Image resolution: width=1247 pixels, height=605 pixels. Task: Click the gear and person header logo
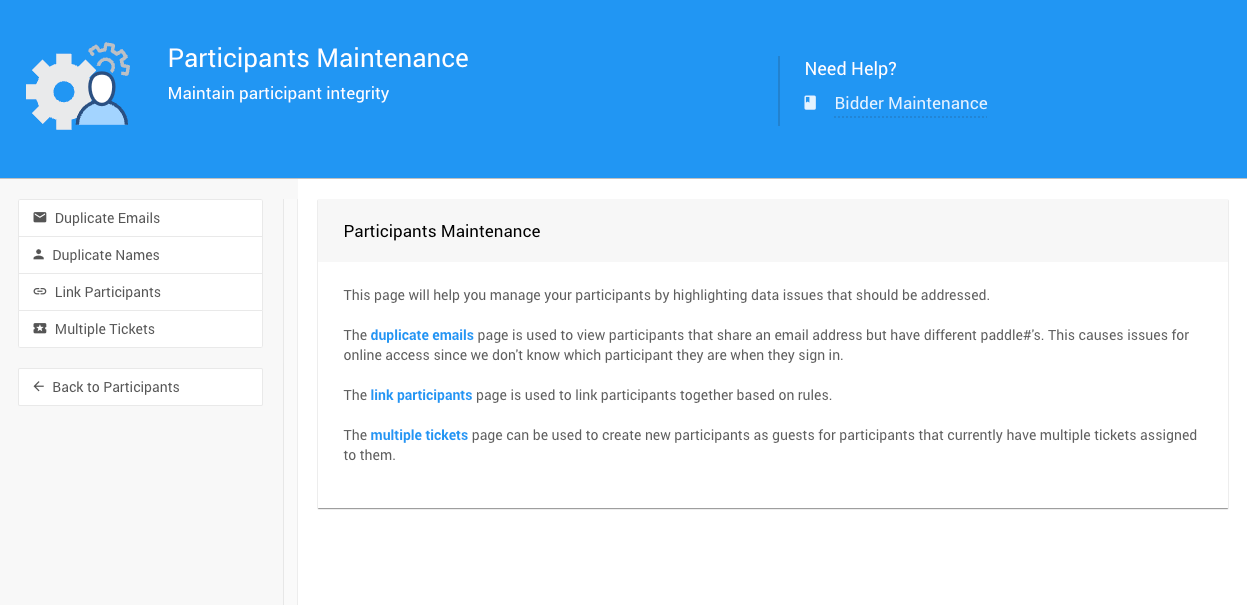(78, 87)
